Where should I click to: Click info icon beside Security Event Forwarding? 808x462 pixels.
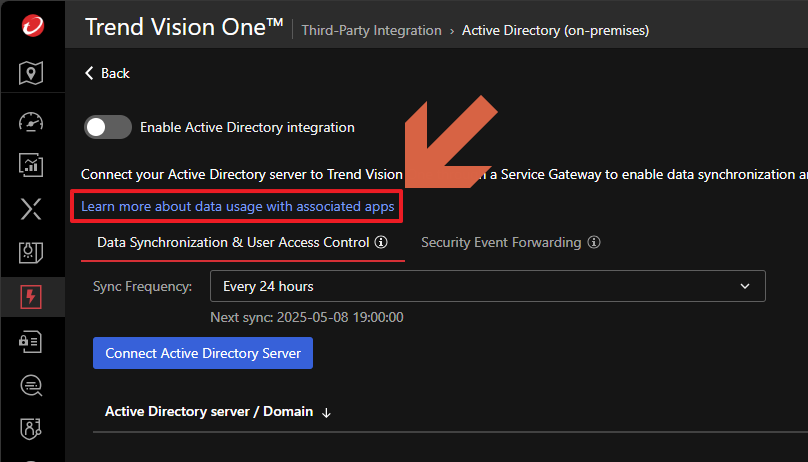[594, 242]
